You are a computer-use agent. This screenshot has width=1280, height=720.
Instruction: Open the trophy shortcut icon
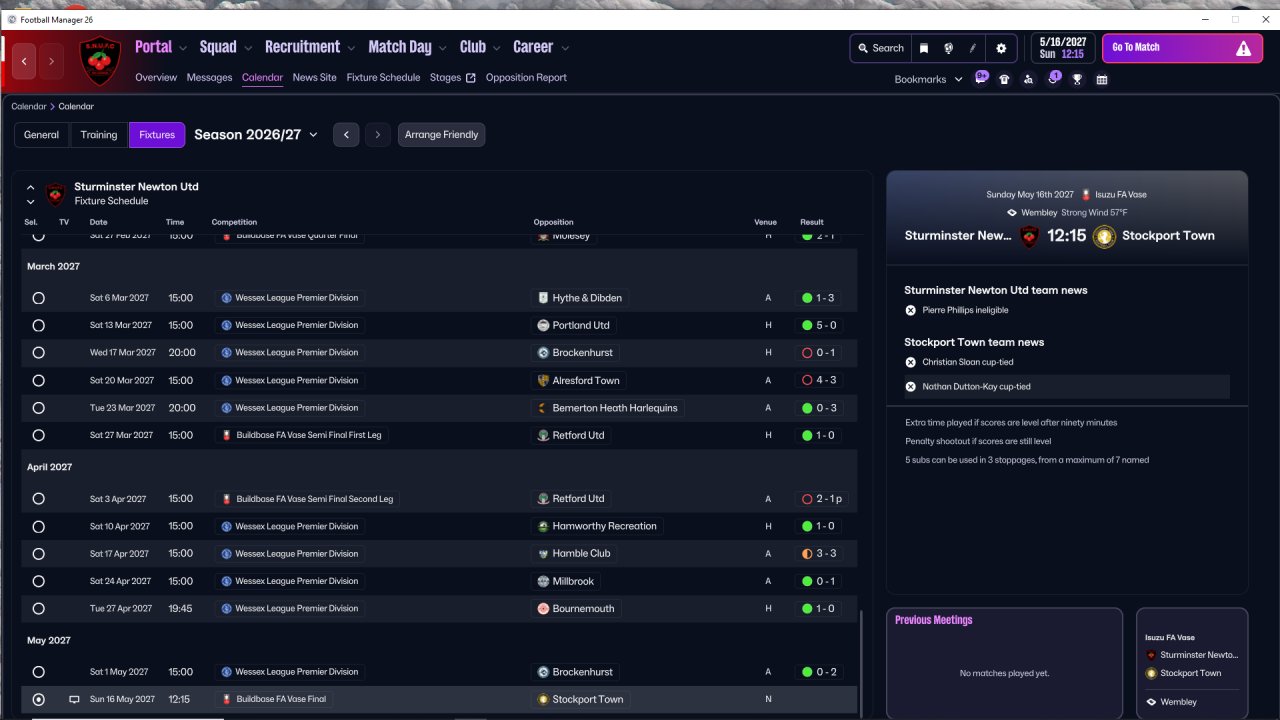click(x=1077, y=79)
